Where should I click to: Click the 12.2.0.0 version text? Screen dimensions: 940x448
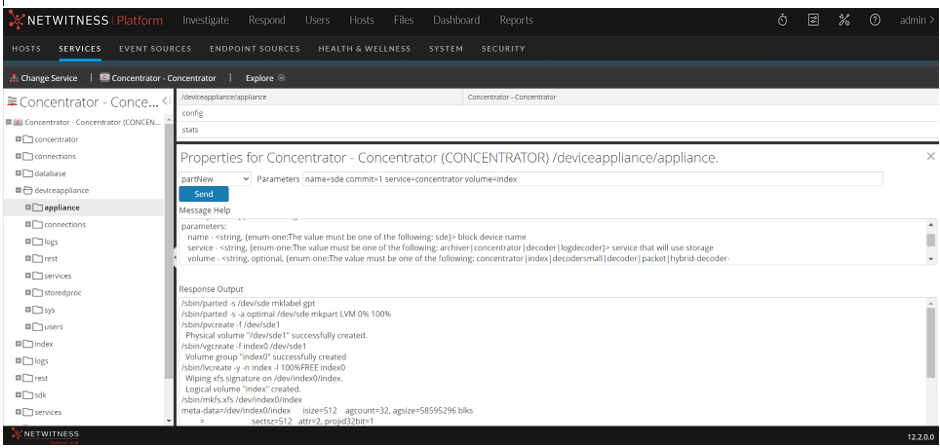[x=920, y=437]
